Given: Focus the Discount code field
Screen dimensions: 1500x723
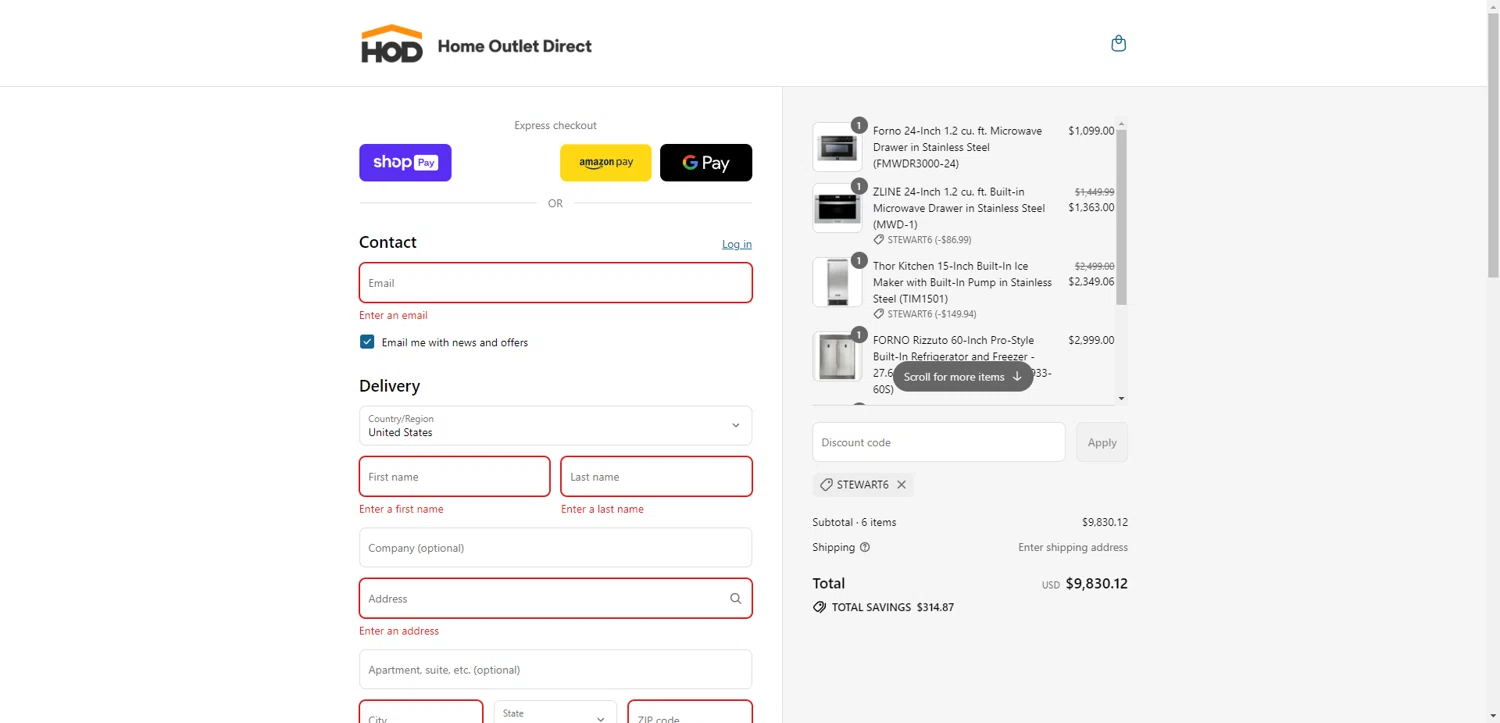Looking at the screenshot, I should (938, 442).
